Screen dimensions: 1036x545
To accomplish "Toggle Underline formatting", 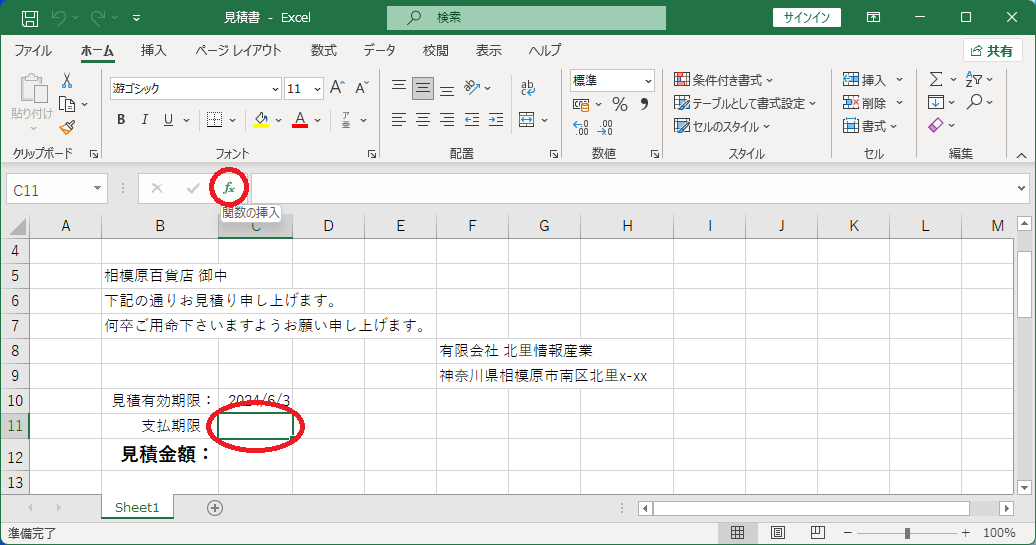I will [x=168, y=120].
